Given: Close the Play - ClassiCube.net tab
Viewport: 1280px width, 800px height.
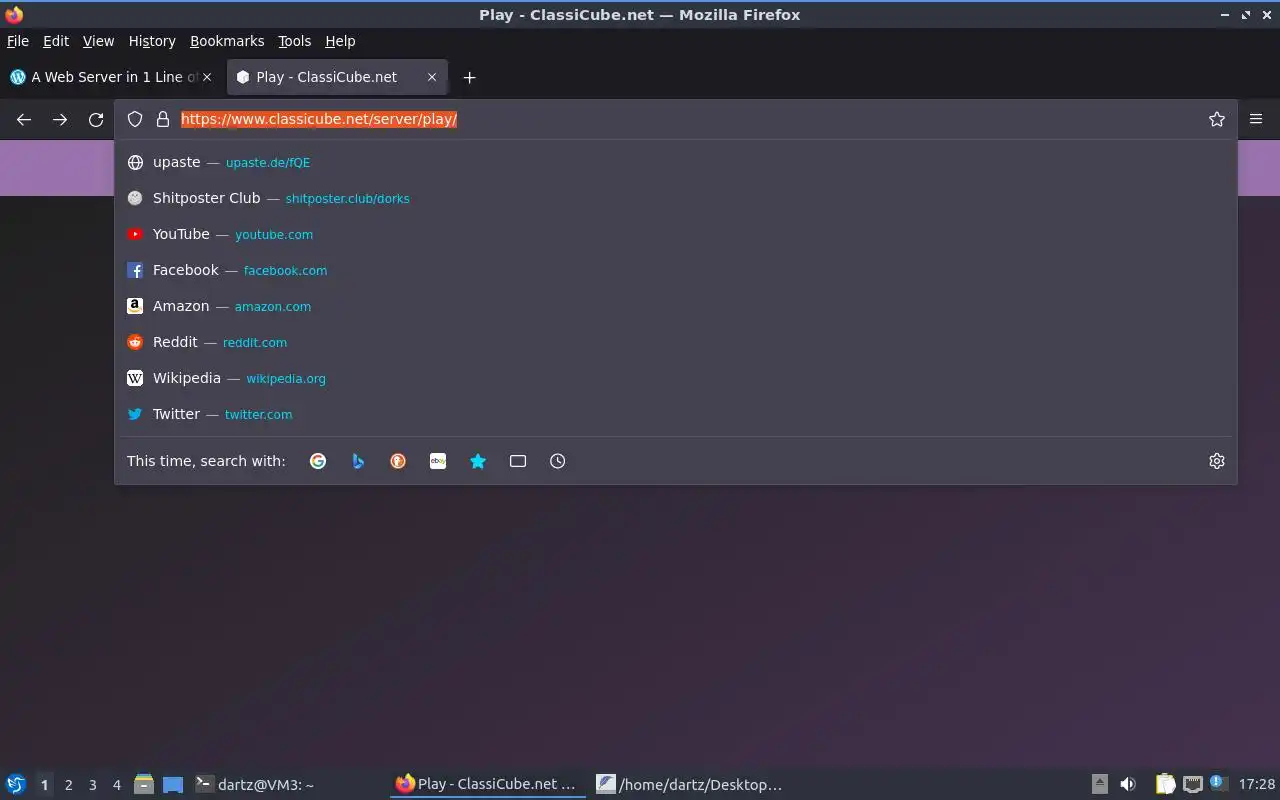Looking at the screenshot, I should coord(432,77).
